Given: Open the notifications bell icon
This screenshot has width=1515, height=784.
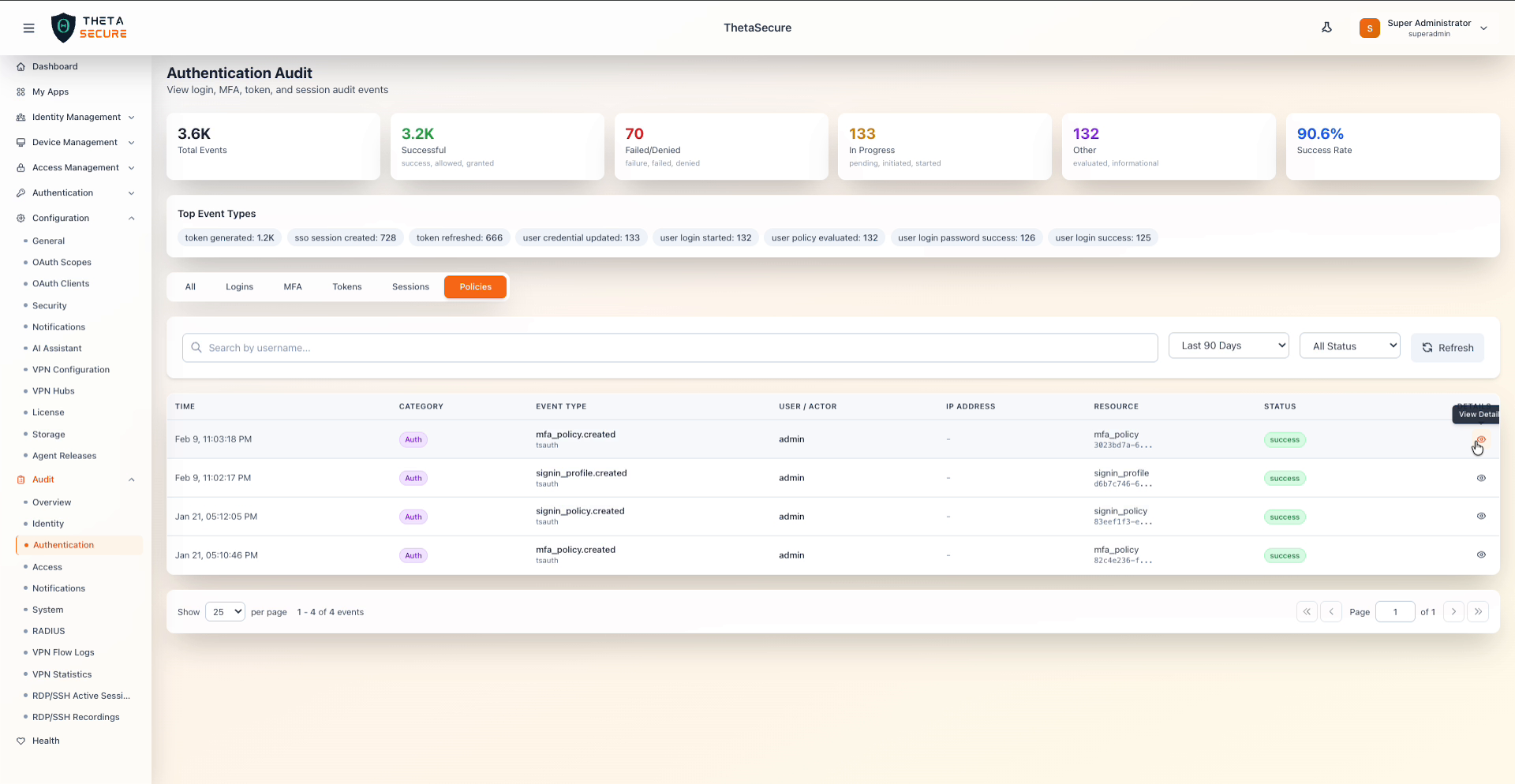Looking at the screenshot, I should pyautogui.click(x=1326, y=27).
